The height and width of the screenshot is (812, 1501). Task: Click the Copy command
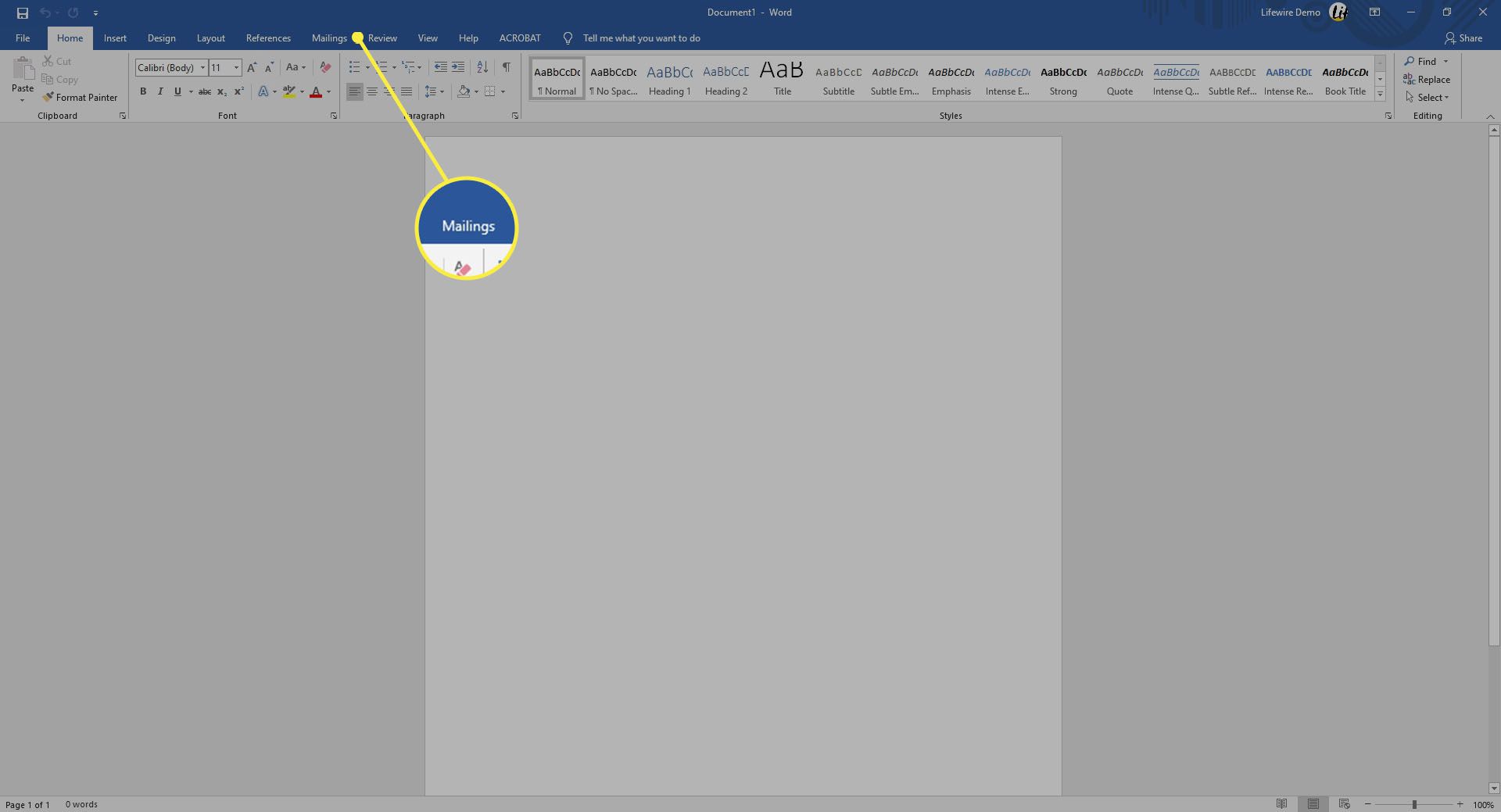[60, 80]
